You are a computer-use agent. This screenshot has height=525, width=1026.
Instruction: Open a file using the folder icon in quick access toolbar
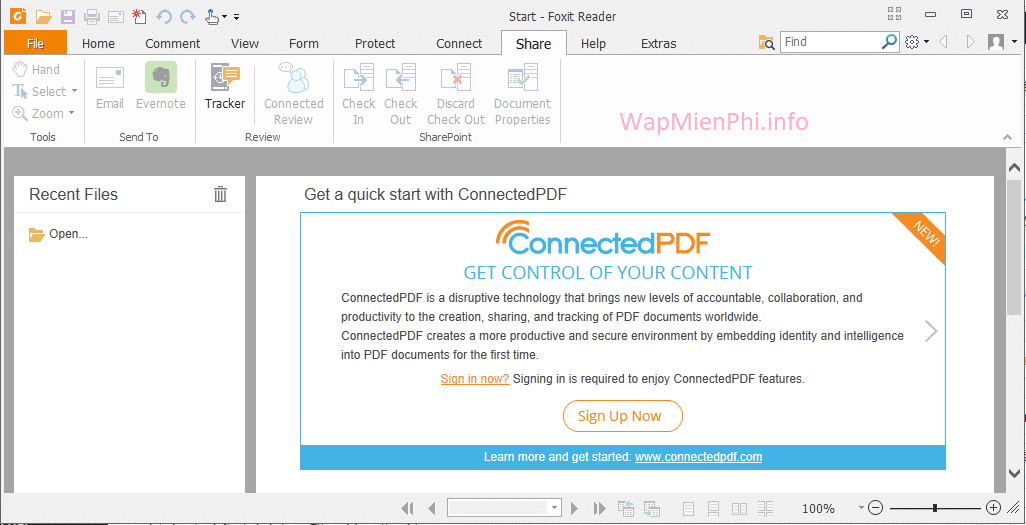click(x=43, y=16)
